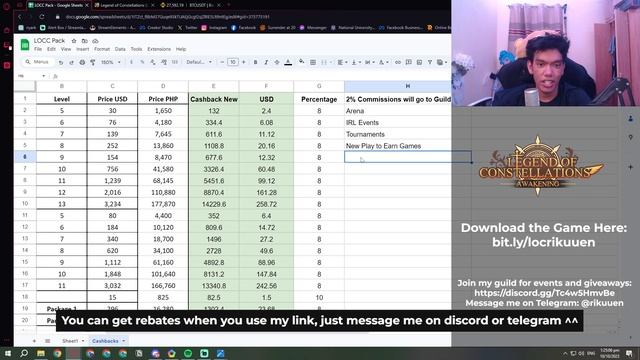The width and height of the screenshot is (640, 360).
Task: Click the Redo arrow in Sheets toolbar
Action: [71, 62]
